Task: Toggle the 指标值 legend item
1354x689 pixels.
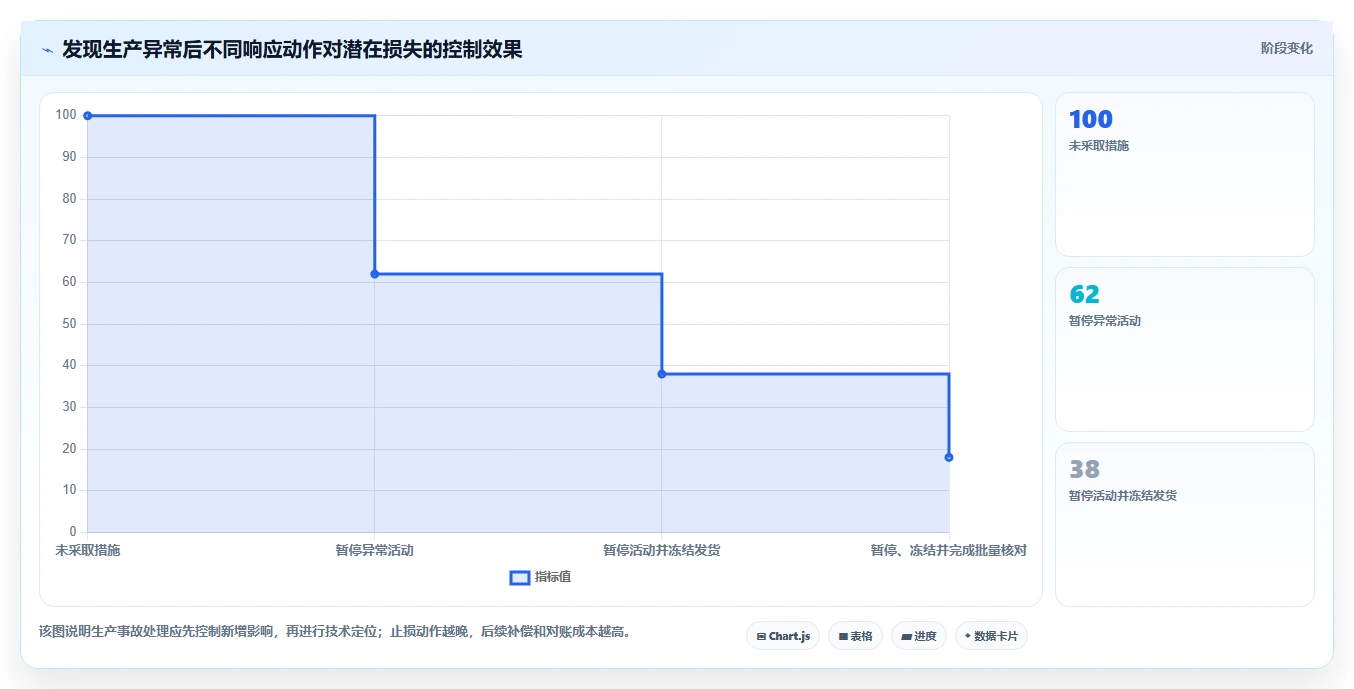Action: point(540,577)
